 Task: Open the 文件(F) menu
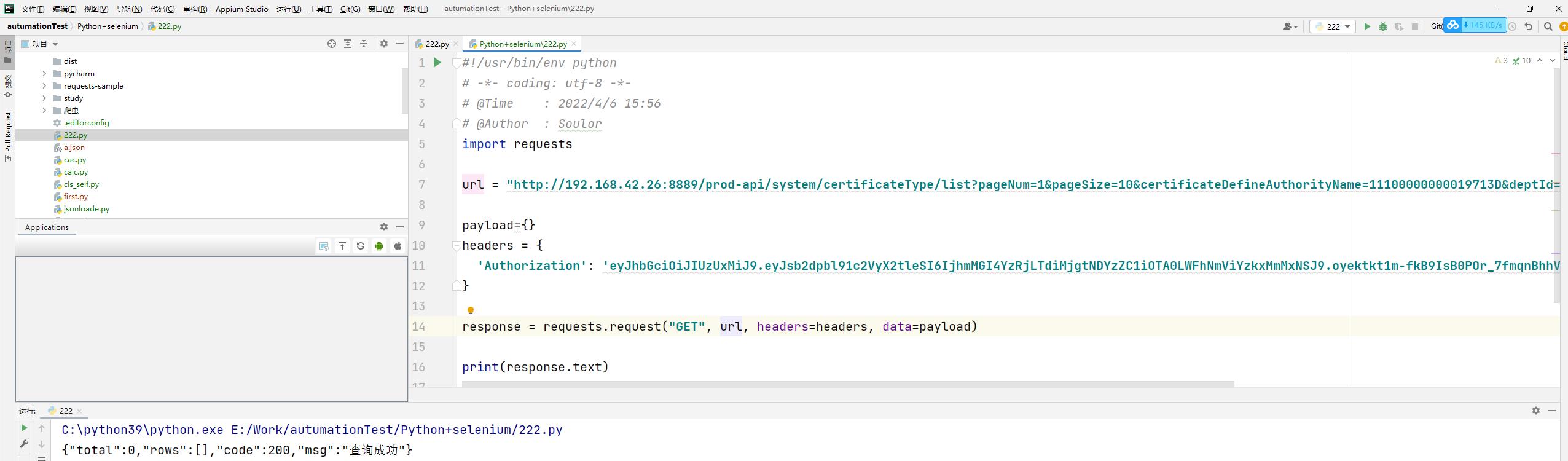[x=33, y=9]
